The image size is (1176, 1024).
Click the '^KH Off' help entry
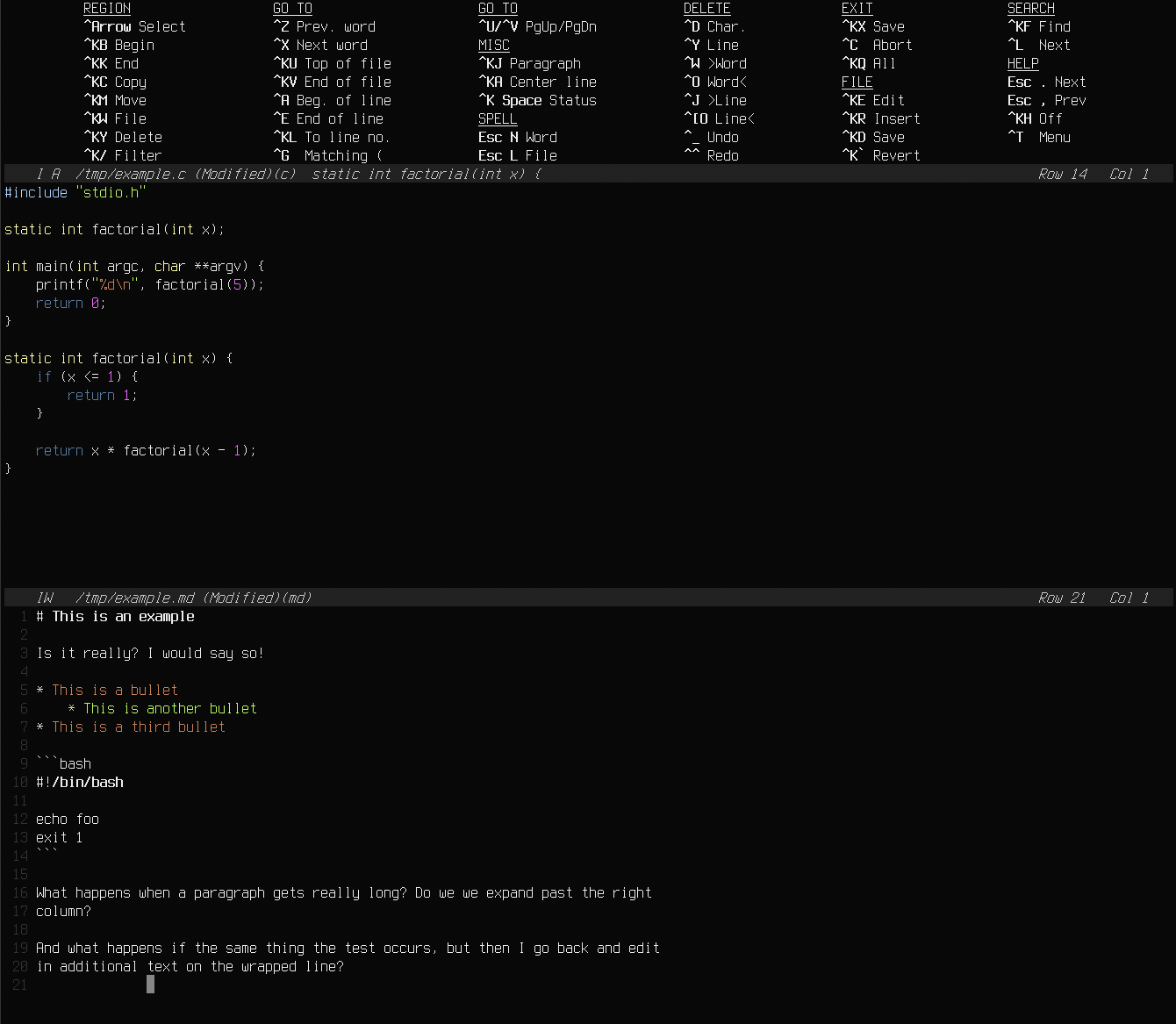1036,118
